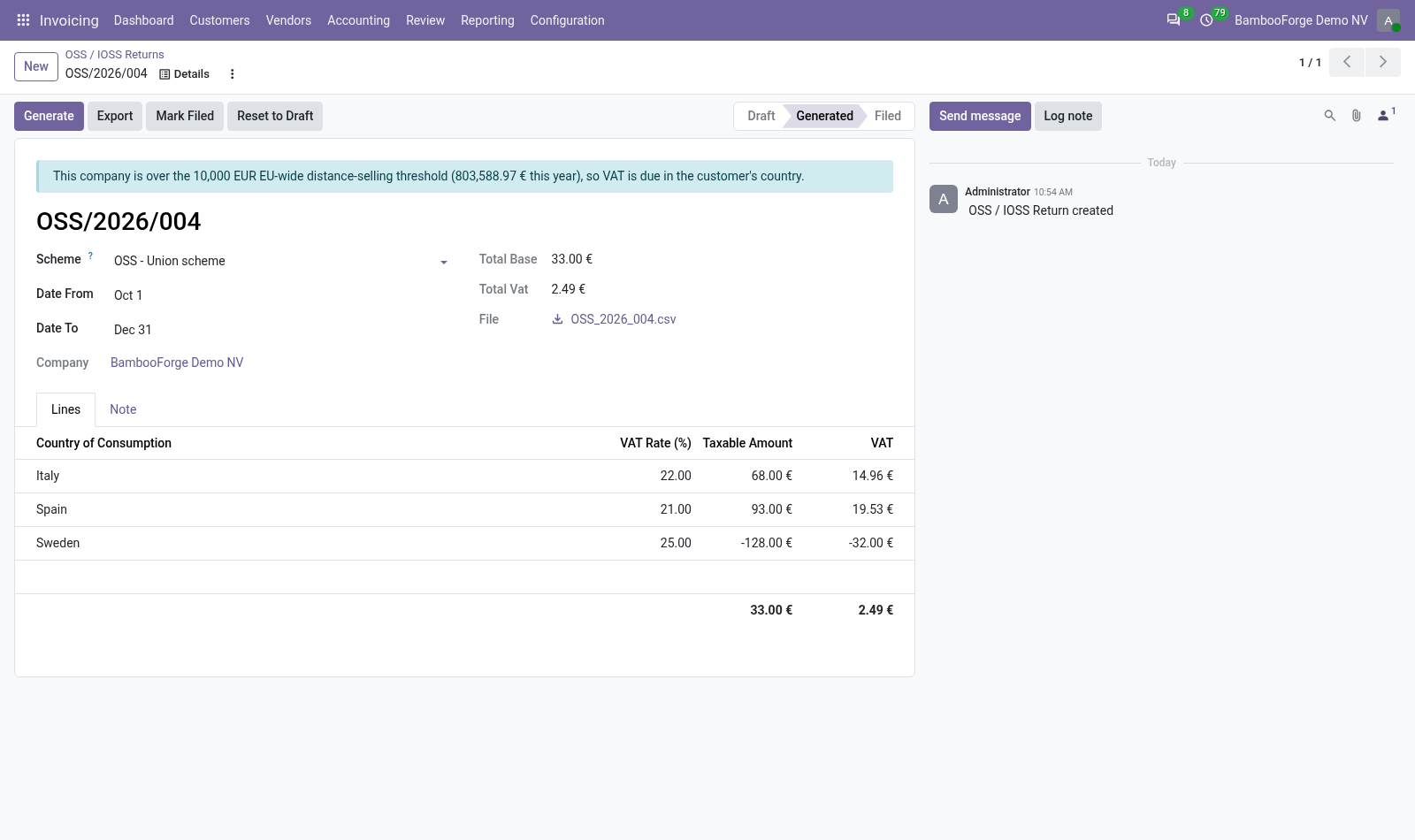Go to the previous record arrow

tap(1347, 62)
